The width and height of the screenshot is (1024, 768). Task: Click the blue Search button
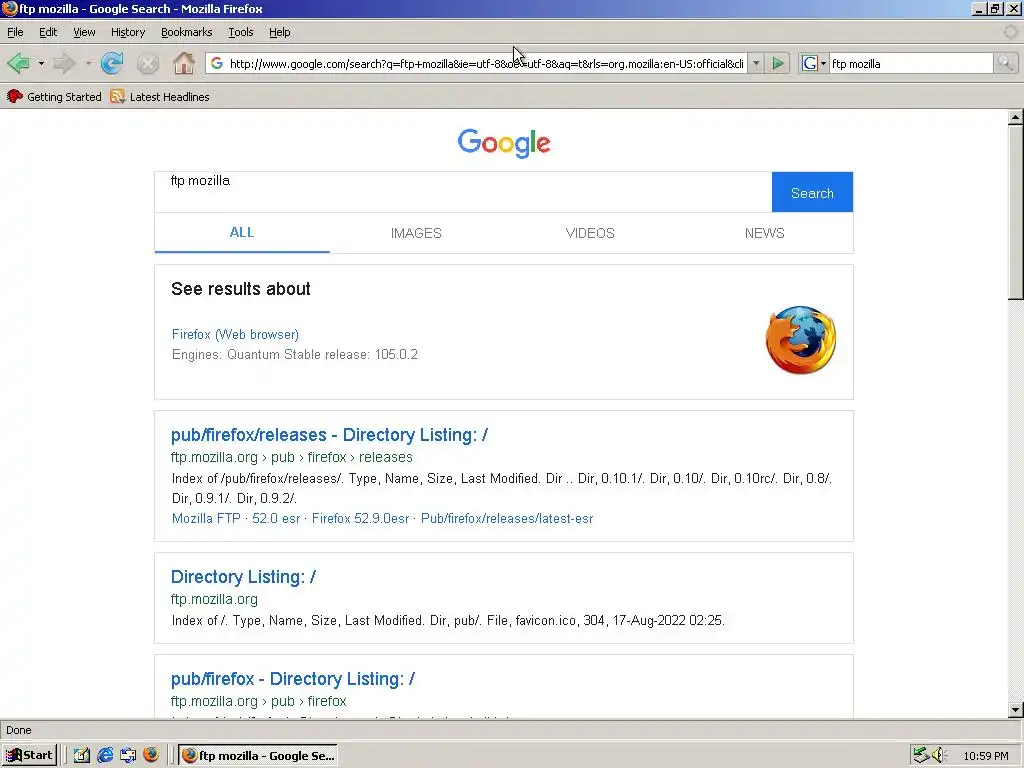[x=812, y=192]
